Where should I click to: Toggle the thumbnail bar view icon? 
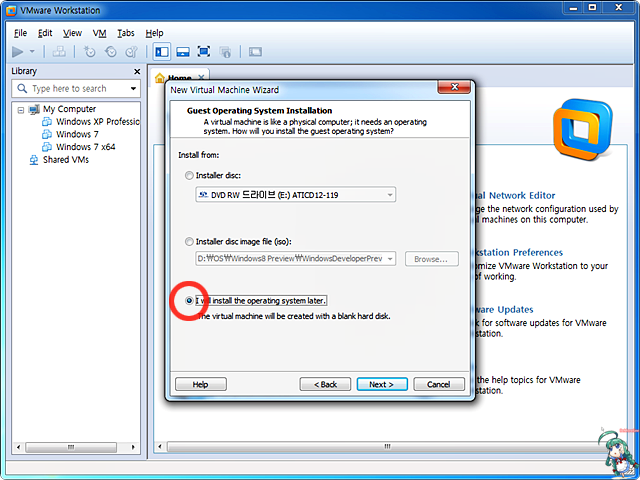click(x=183, y=52)
